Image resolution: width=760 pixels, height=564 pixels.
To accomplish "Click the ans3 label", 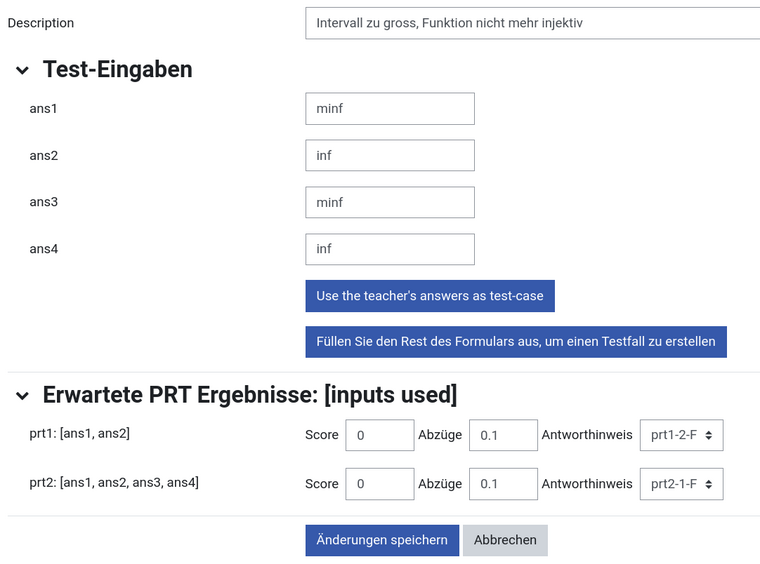I will [44, 202].
